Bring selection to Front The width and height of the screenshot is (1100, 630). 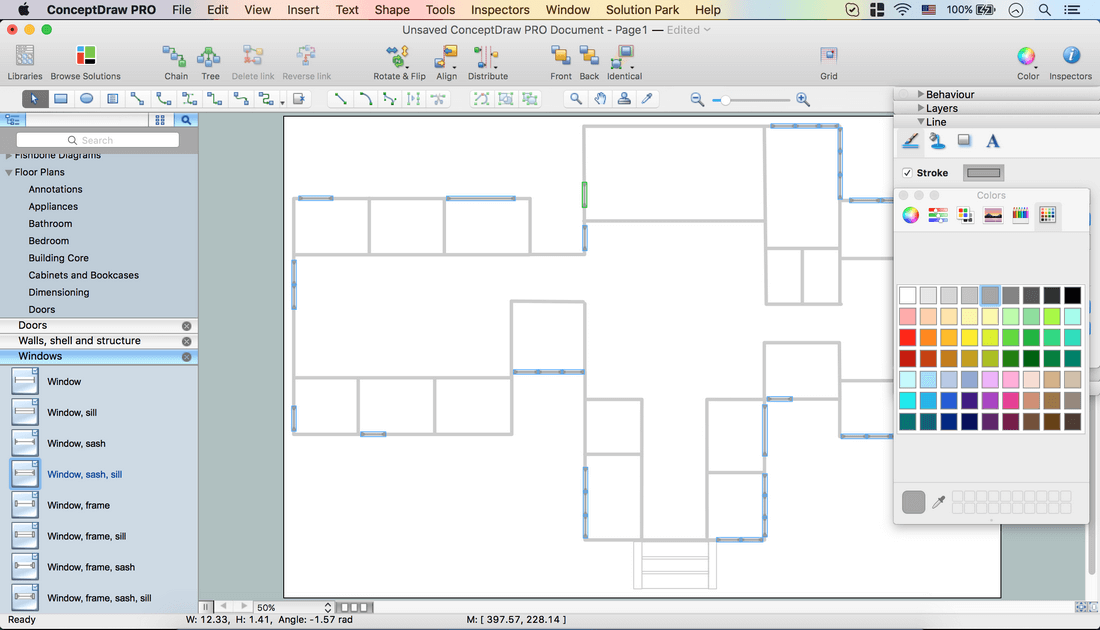[561, 62]
